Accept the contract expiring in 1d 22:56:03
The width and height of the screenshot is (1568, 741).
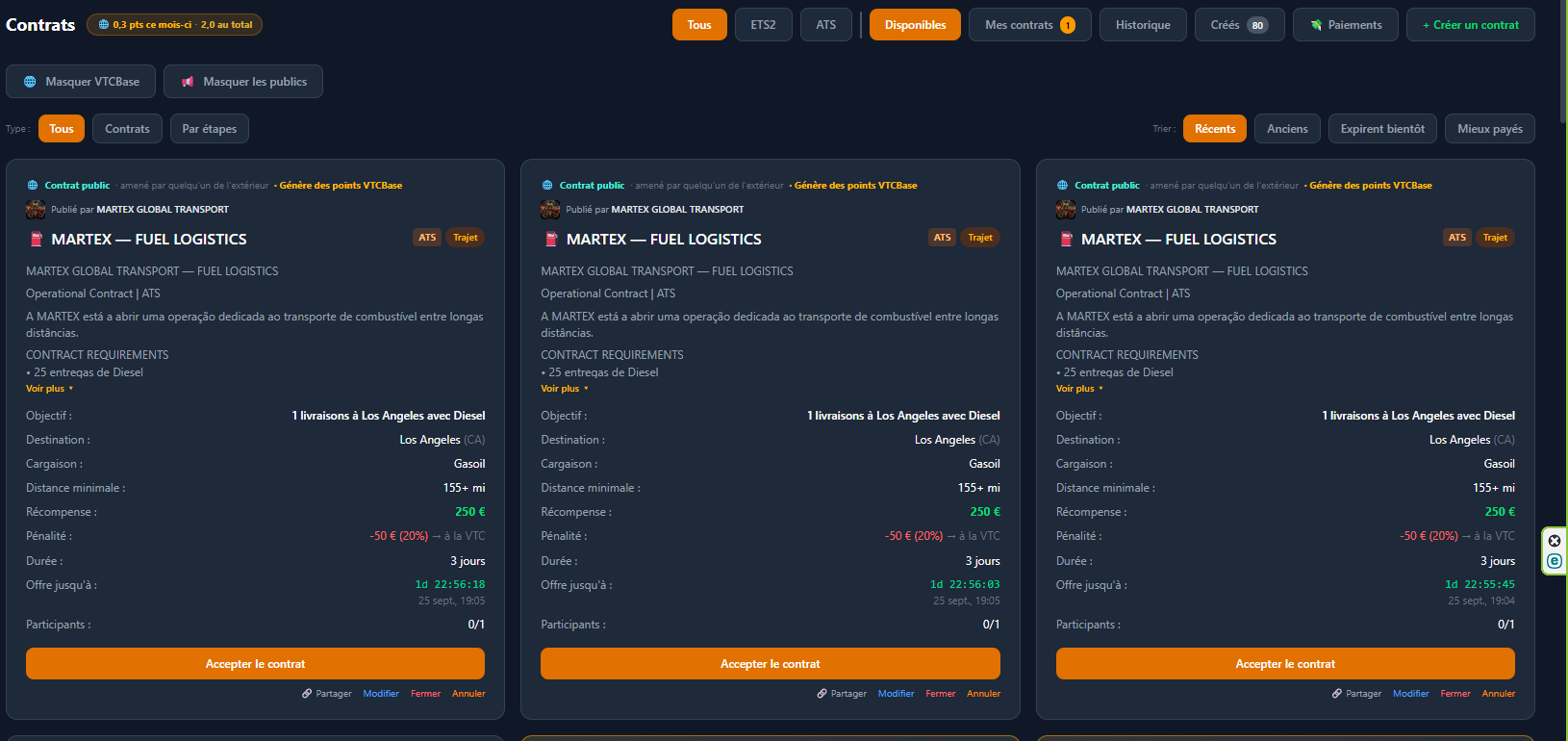(x=771, y=664)
